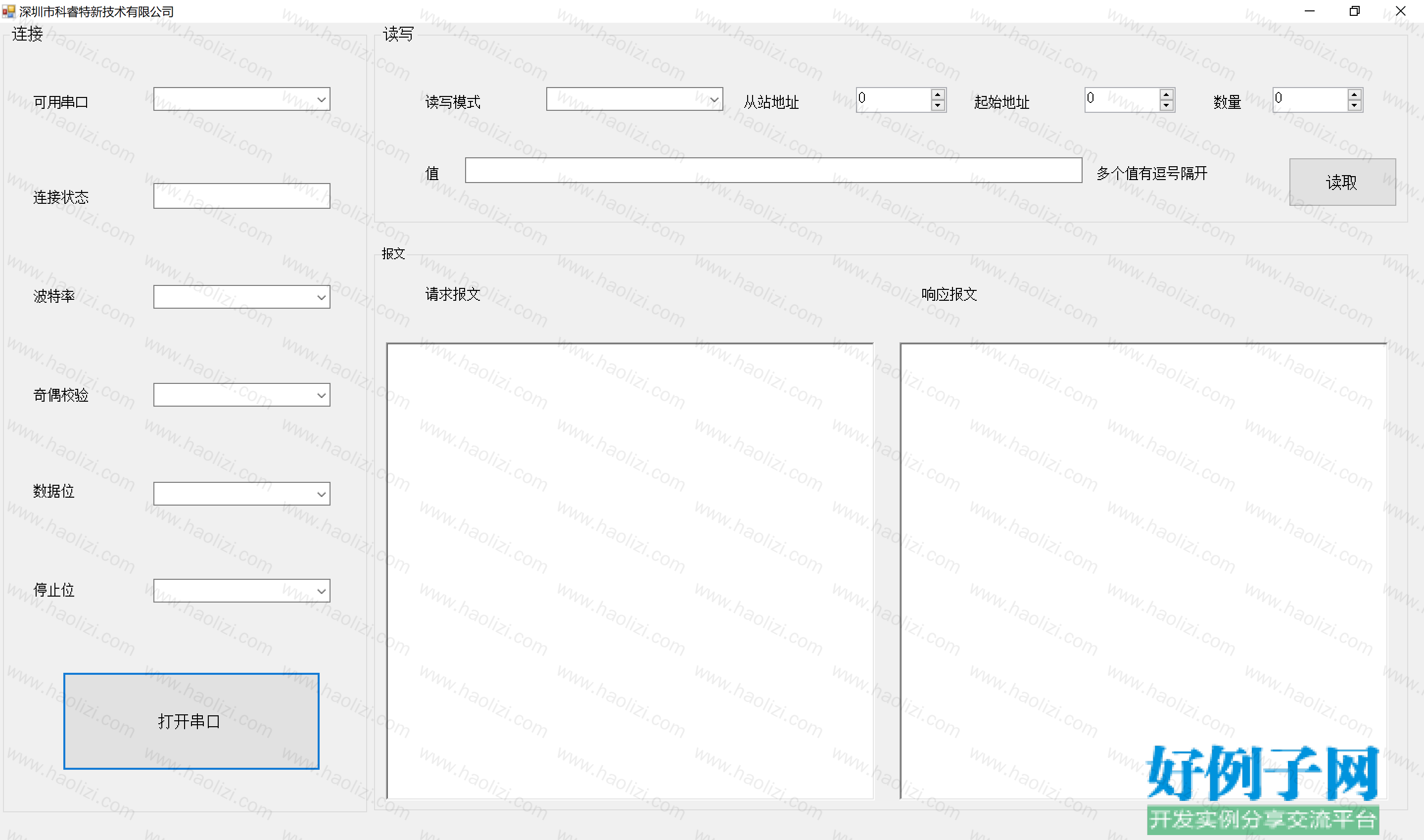
Task: Click the 打开串口 button
Action: click(x=191, y=721)
